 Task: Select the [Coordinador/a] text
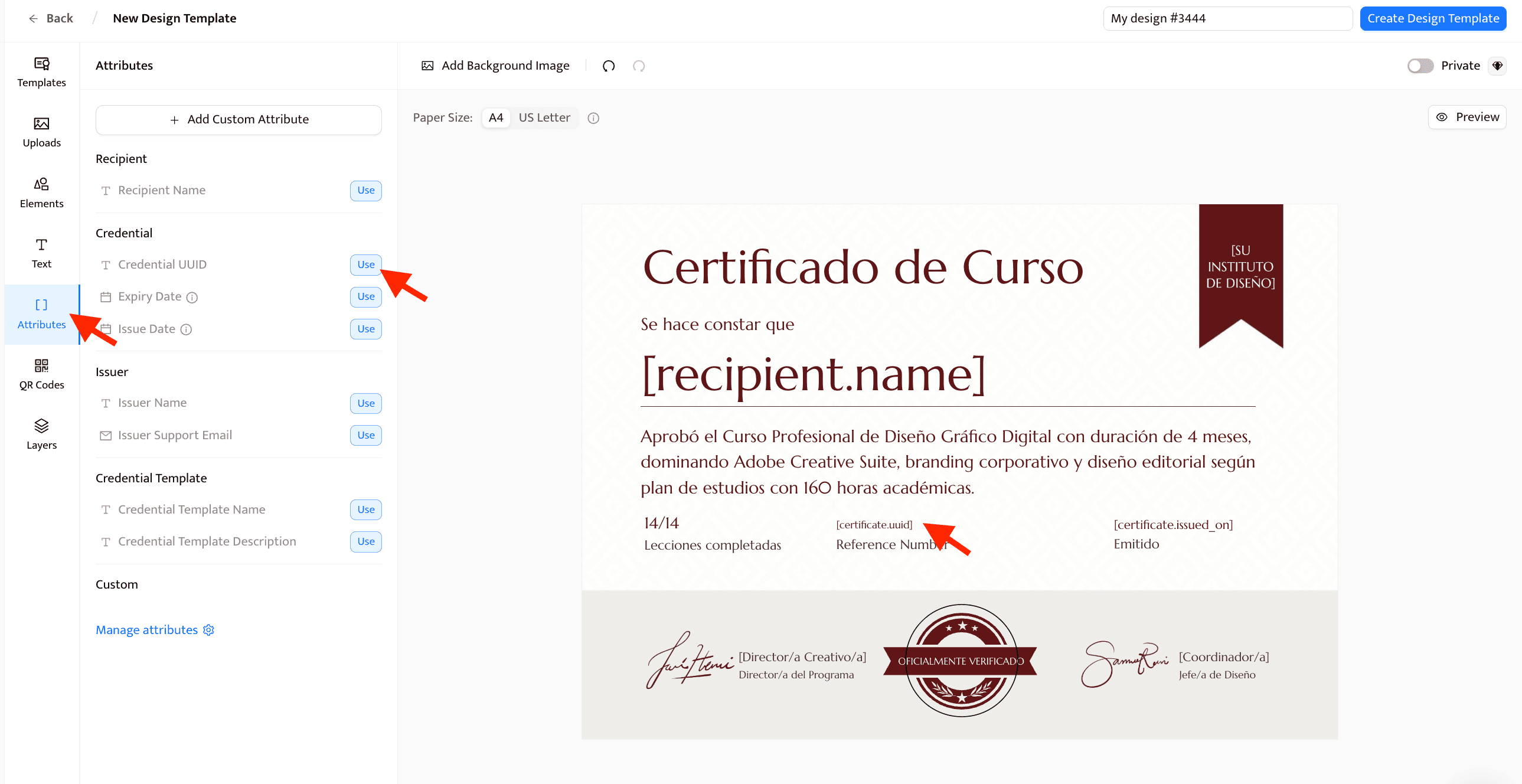1224,657
